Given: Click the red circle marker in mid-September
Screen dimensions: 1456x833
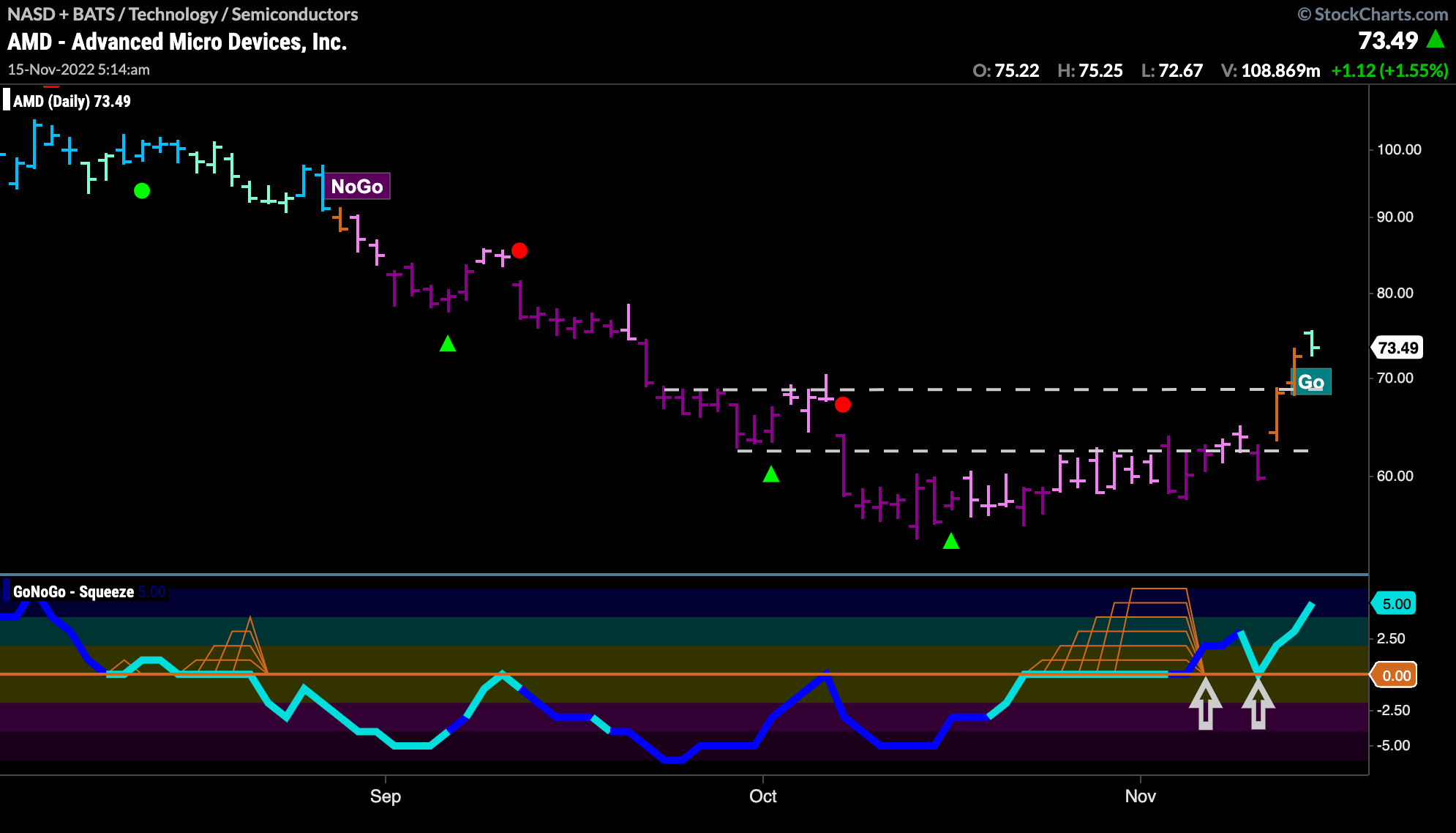Looking at the screenshot, I should (x=519, y=251).
